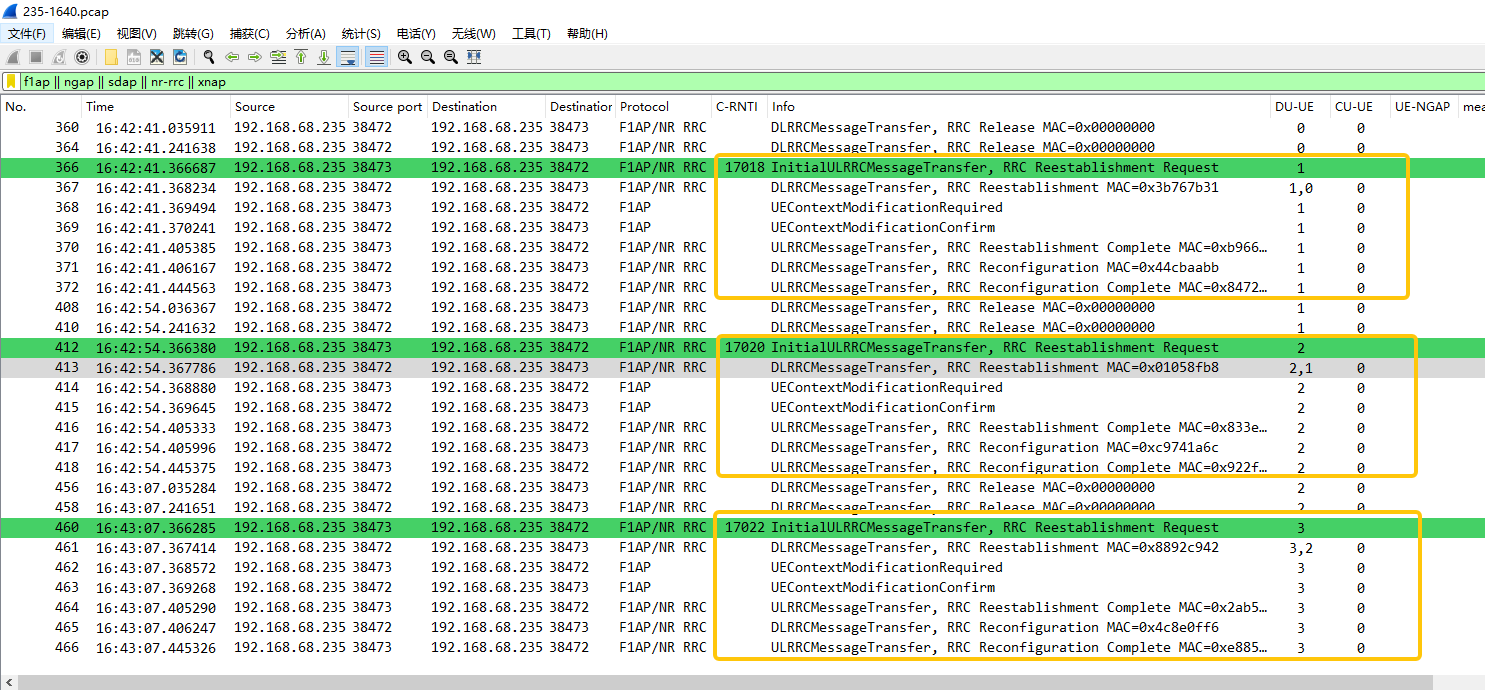
Task: Open the 电话(Y) menu
Action: point(416,34)
